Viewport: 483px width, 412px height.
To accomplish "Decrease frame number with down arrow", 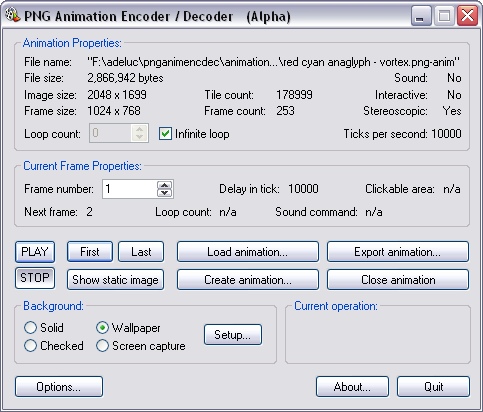I will (164, 193).
